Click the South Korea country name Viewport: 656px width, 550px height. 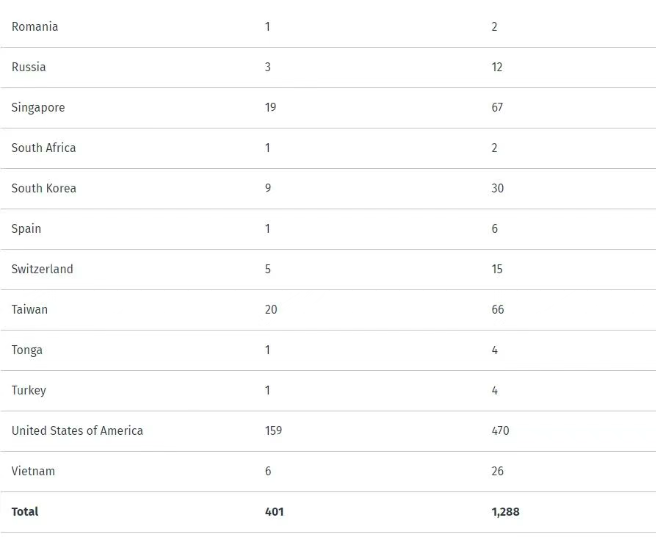(44, 188)
